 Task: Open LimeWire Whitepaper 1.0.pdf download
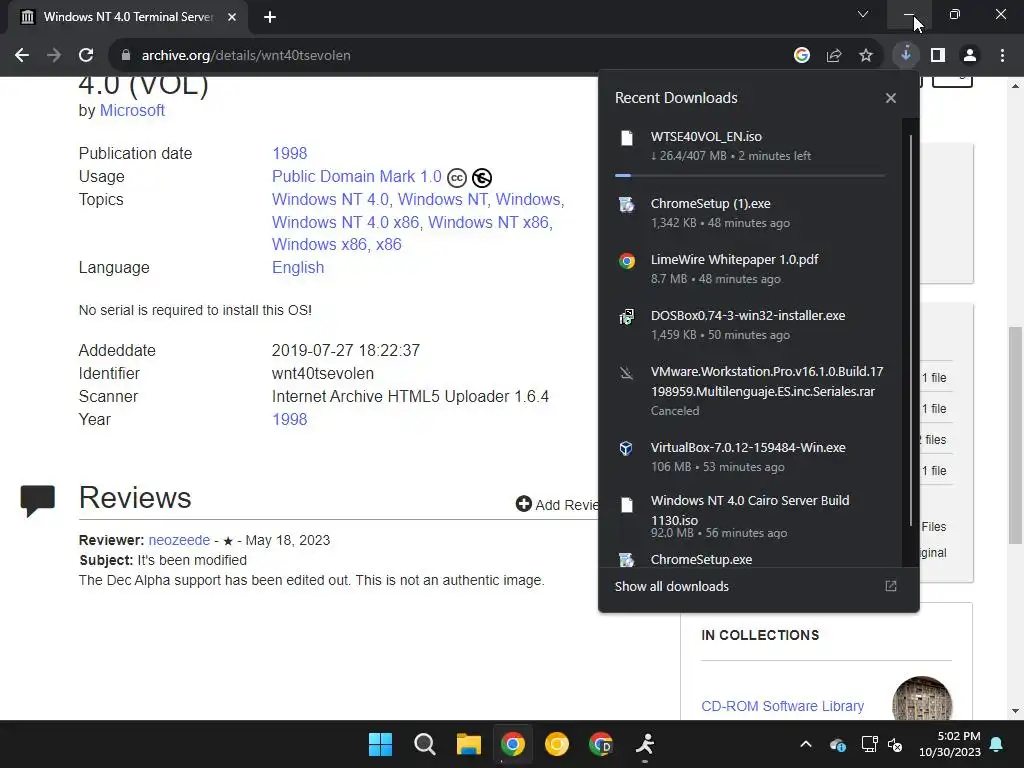point(750,268)
